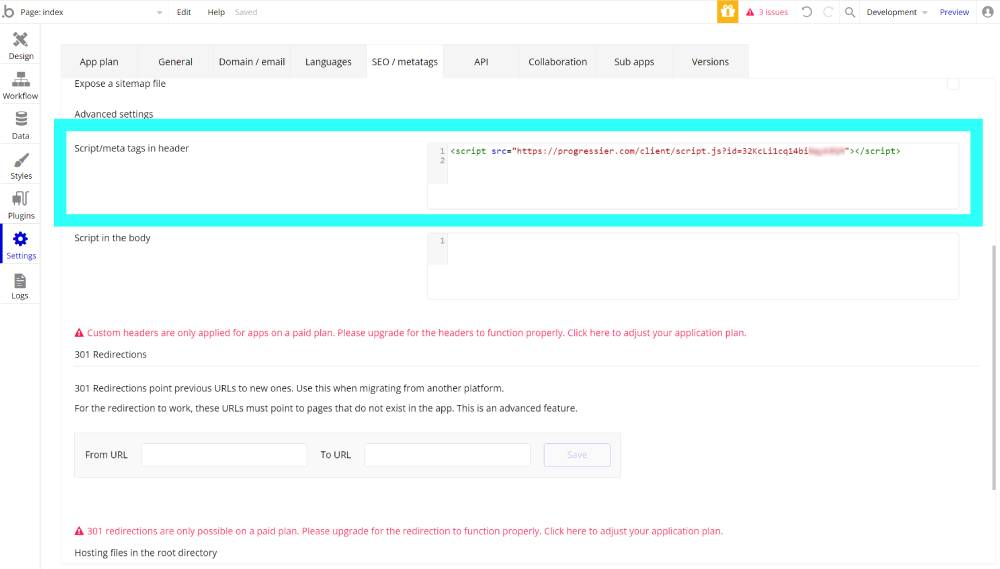Click inside Script in the body editor
1000x569 pixels.
[693, 266]
